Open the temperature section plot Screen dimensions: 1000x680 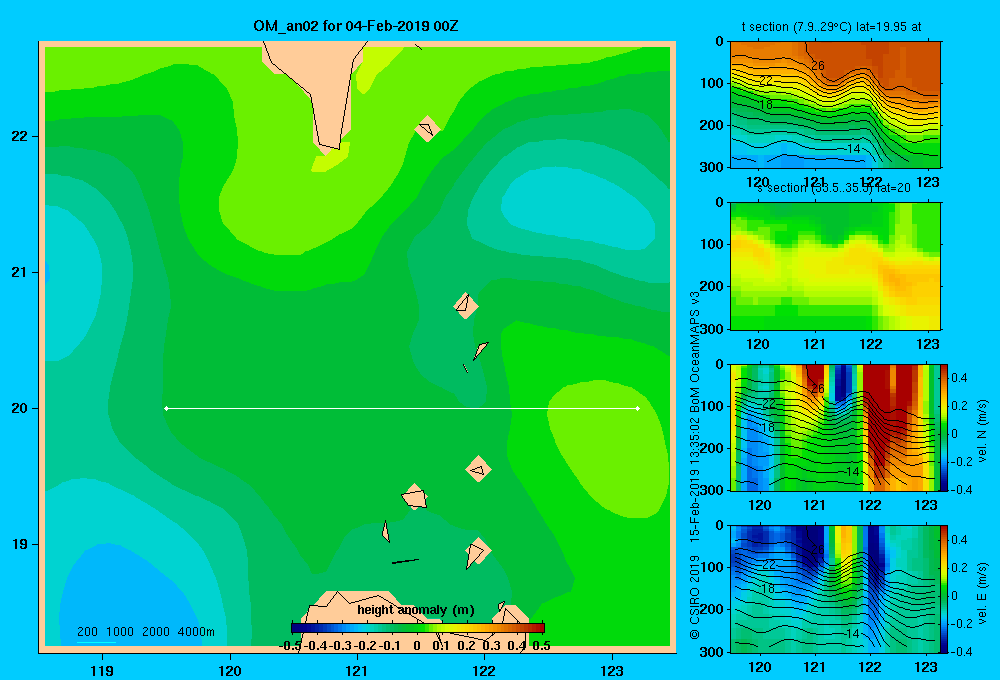tap(835, 105)
